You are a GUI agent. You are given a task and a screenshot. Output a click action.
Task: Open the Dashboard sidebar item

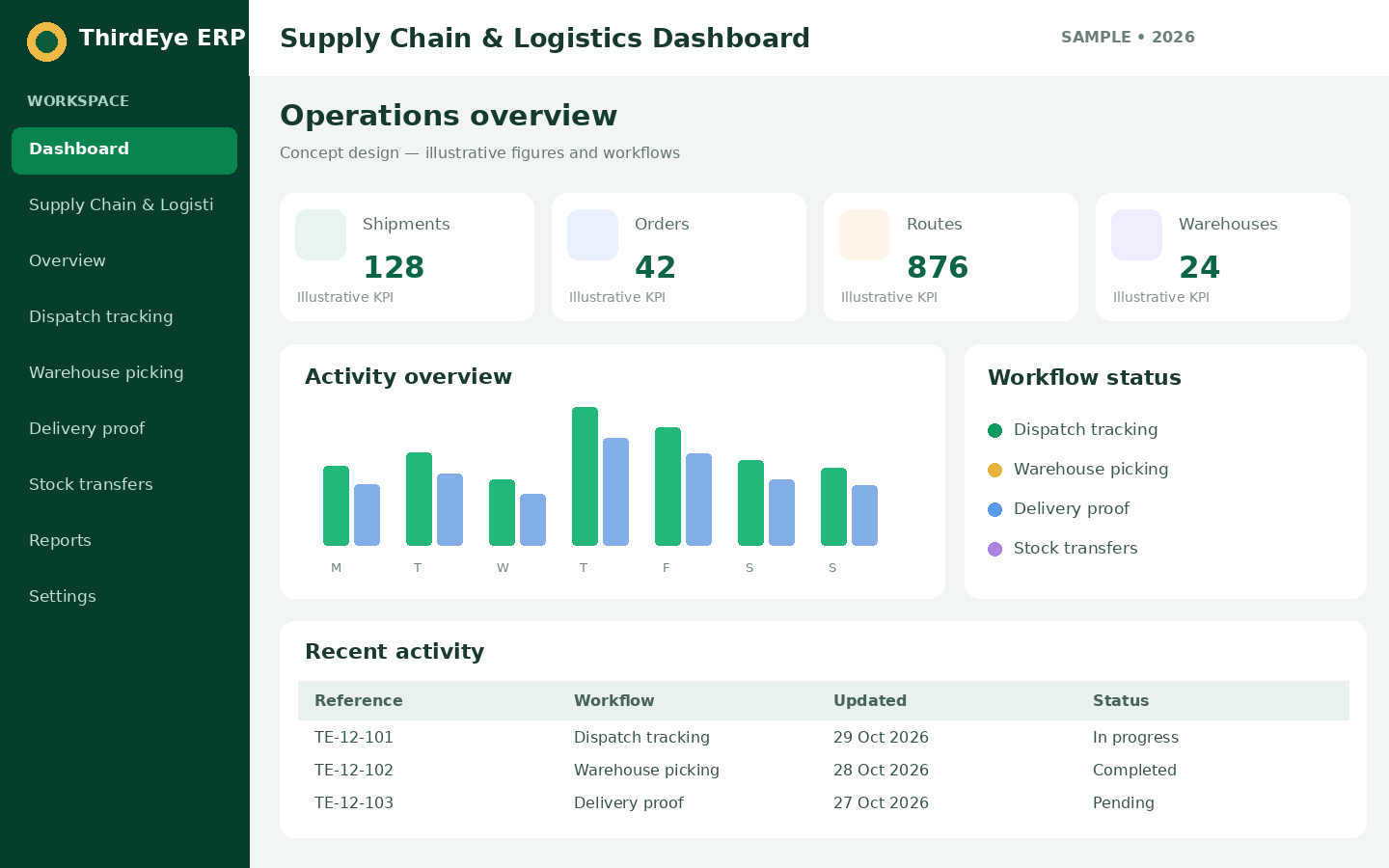tap(124, 150)
